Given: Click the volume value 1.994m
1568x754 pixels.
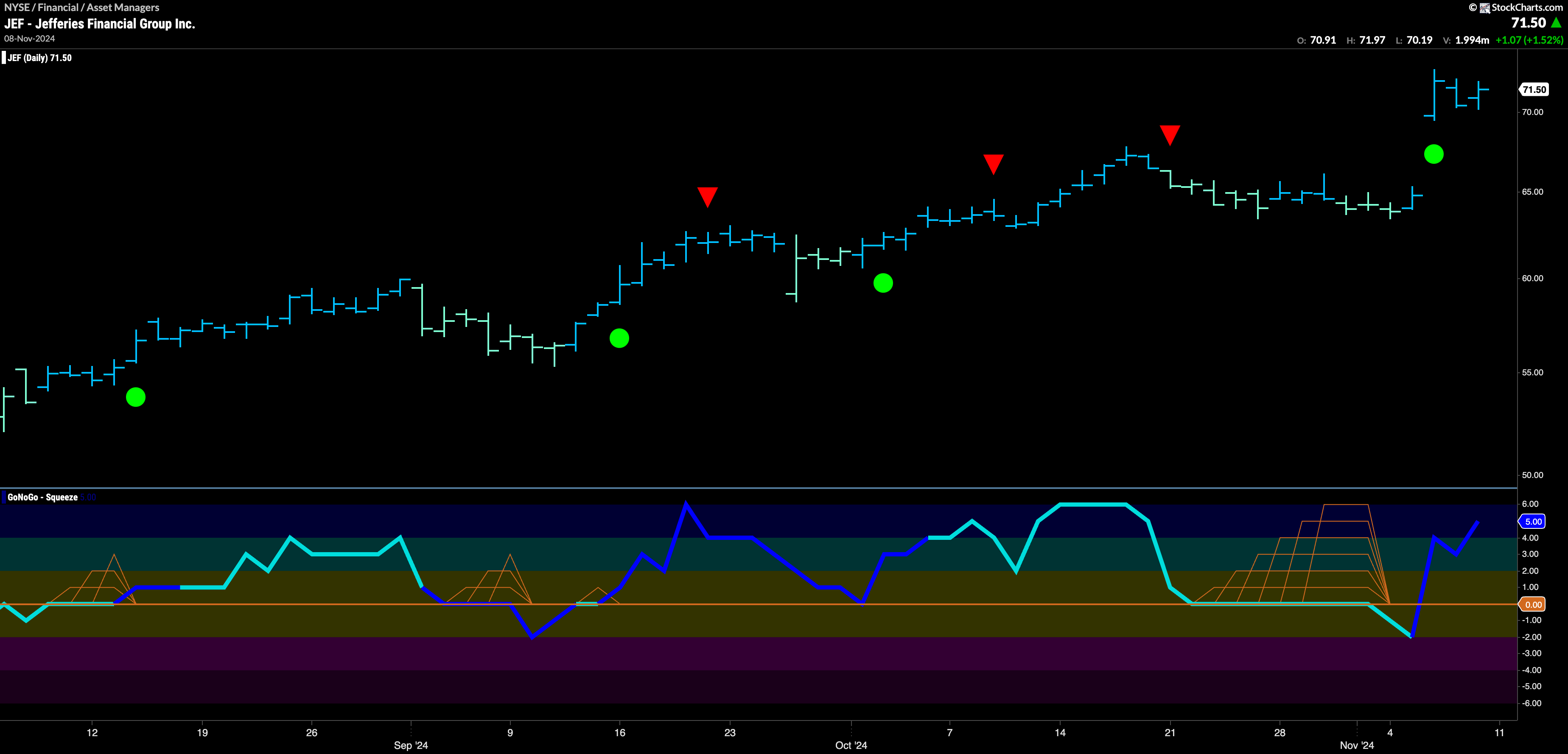Looking at the screenshot, I should [x=1472, y=40].
